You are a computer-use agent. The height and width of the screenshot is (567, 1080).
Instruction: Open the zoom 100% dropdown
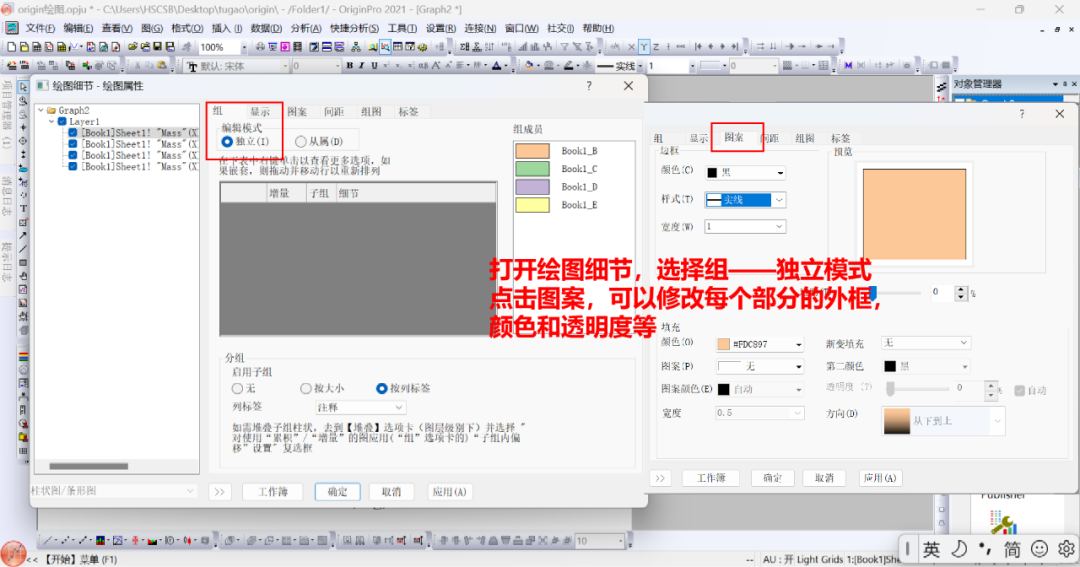point(244,47)
